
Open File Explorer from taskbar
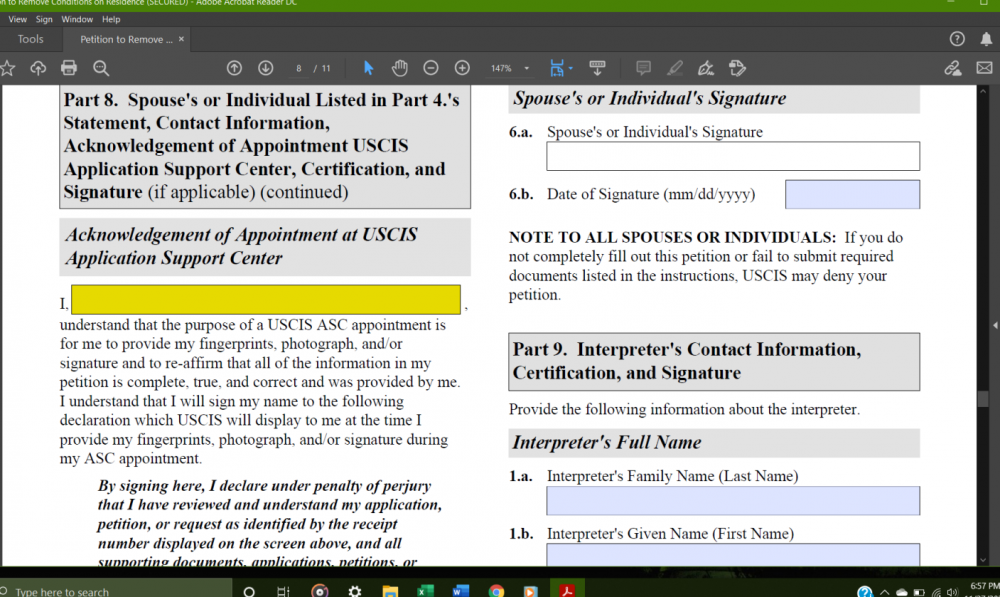(x=390, y=591)
